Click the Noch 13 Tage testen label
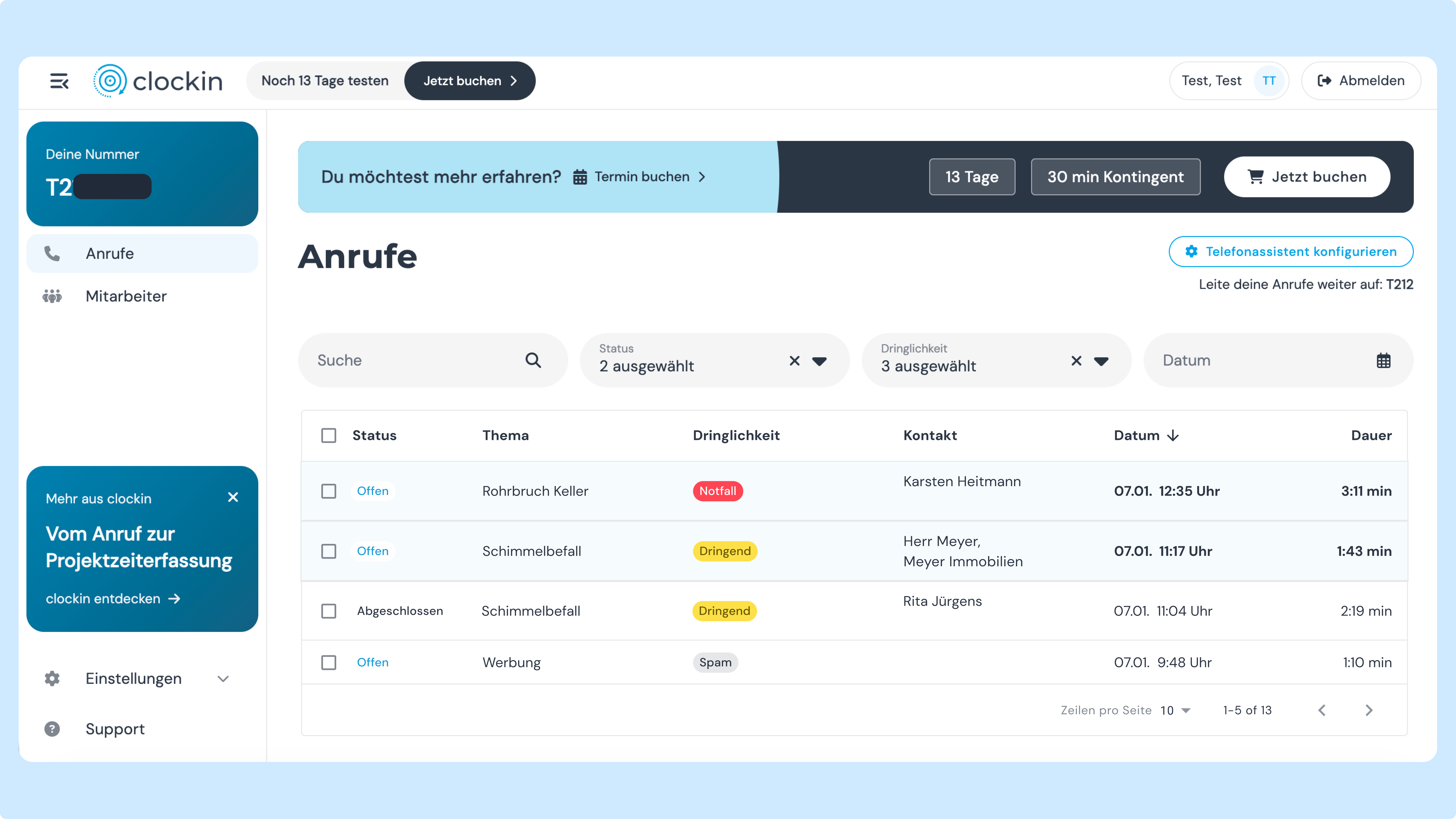The width and height of the screenshot is (1456, 819). click(x=325, y=81)
